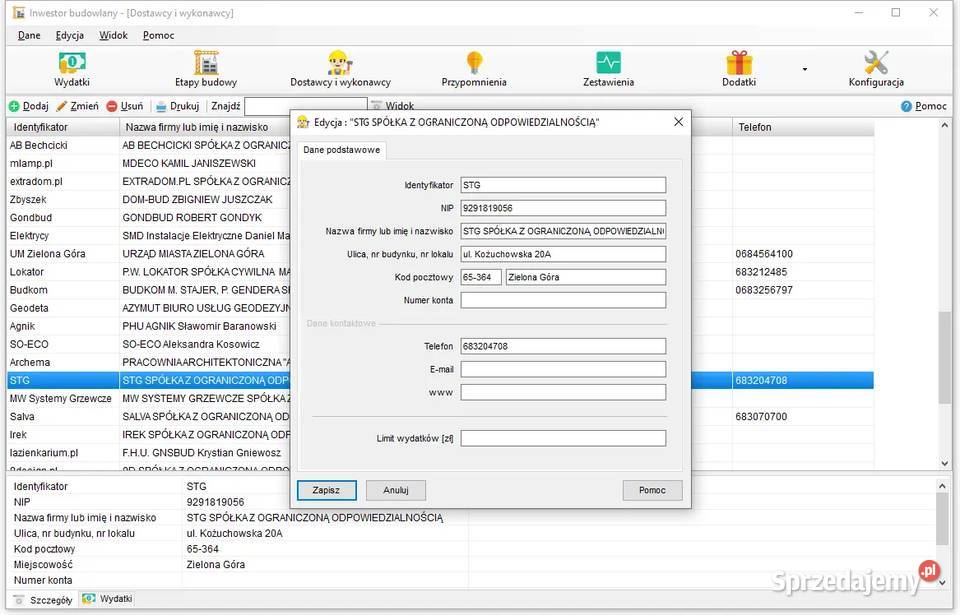The image size is (960, 615).
Task: Open the Dane menu
Action: point(29,35)
